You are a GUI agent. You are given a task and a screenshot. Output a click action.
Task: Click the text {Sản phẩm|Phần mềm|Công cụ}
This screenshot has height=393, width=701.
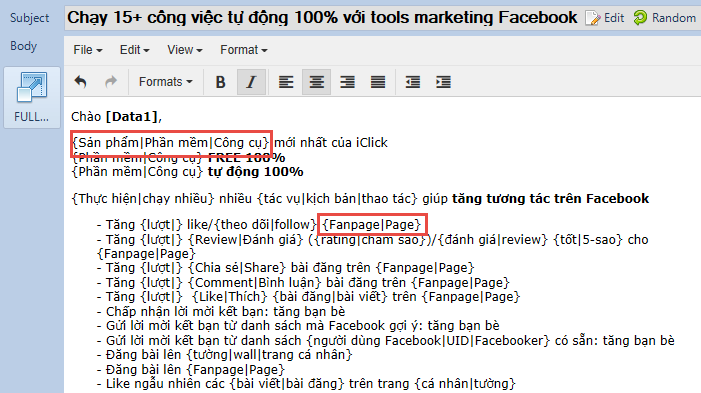(171, 143)
